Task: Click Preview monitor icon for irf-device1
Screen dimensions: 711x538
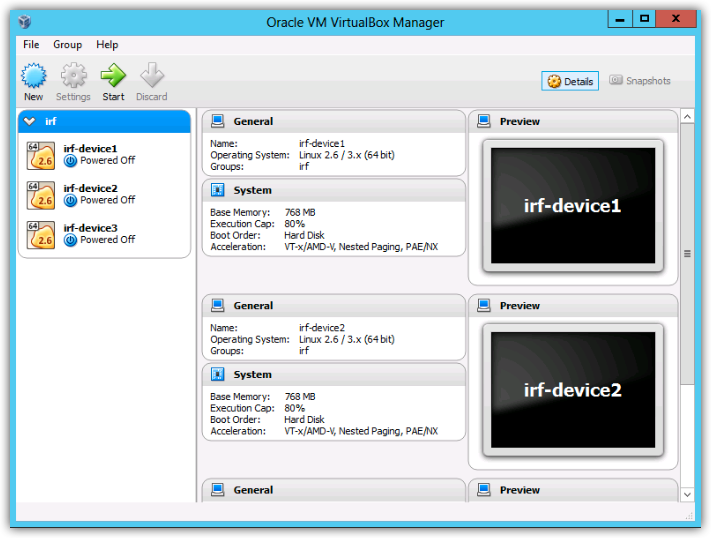Action: pyautogui.click(x=484, y=121)
